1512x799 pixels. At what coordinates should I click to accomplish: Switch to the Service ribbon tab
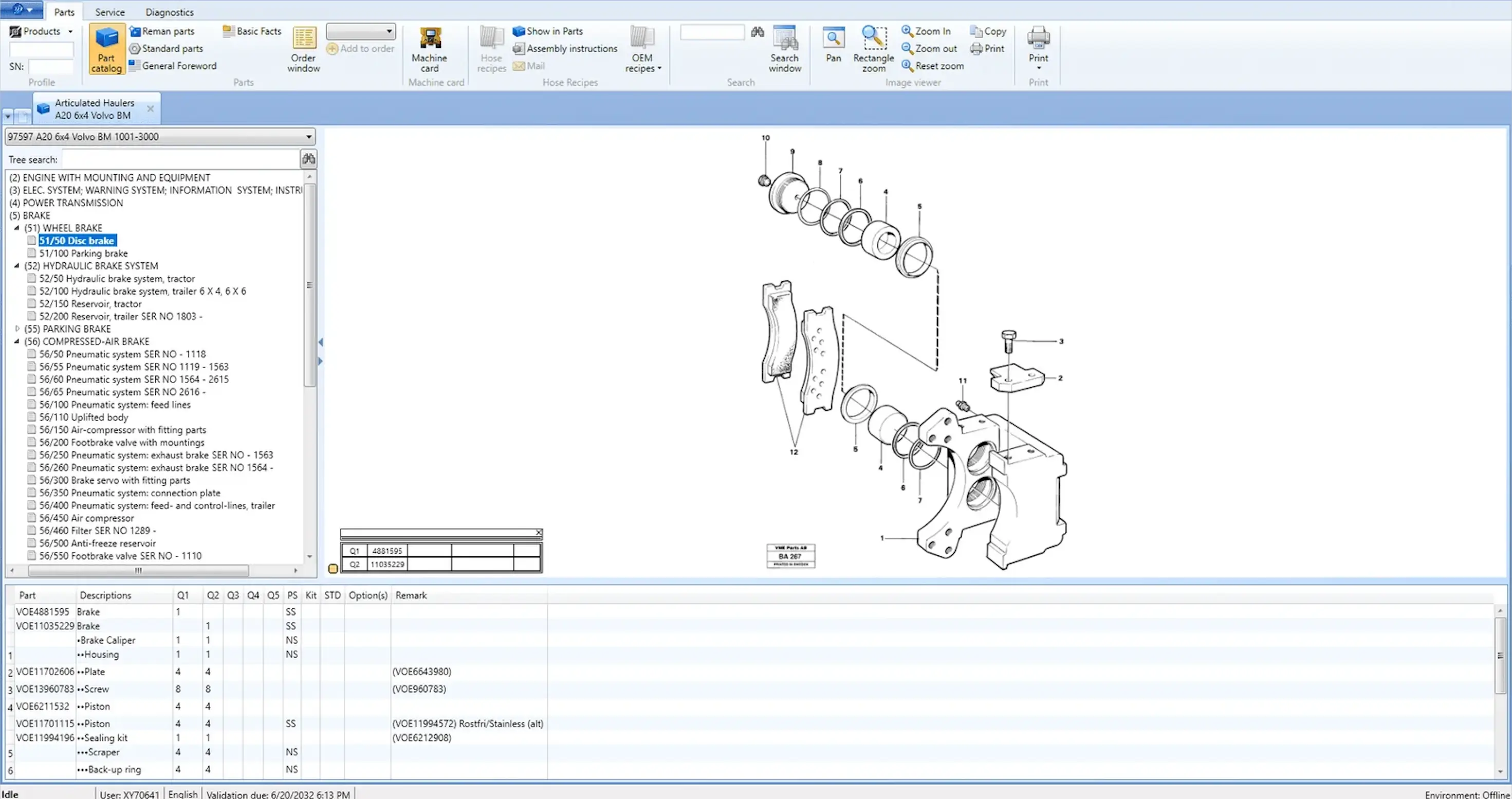tap(110, 12)
